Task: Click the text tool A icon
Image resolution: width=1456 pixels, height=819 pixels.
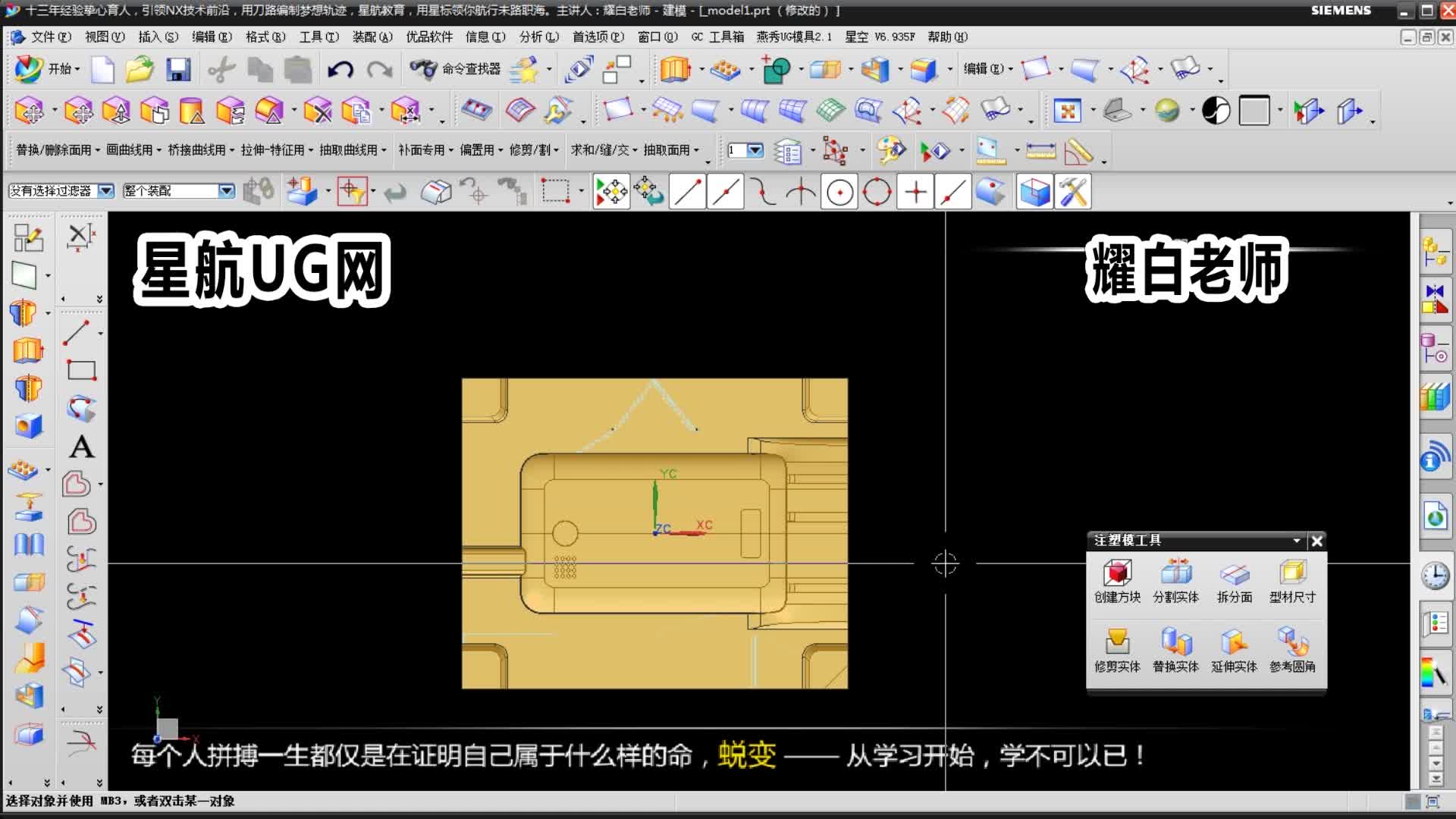Action: (x=81, y=447)
